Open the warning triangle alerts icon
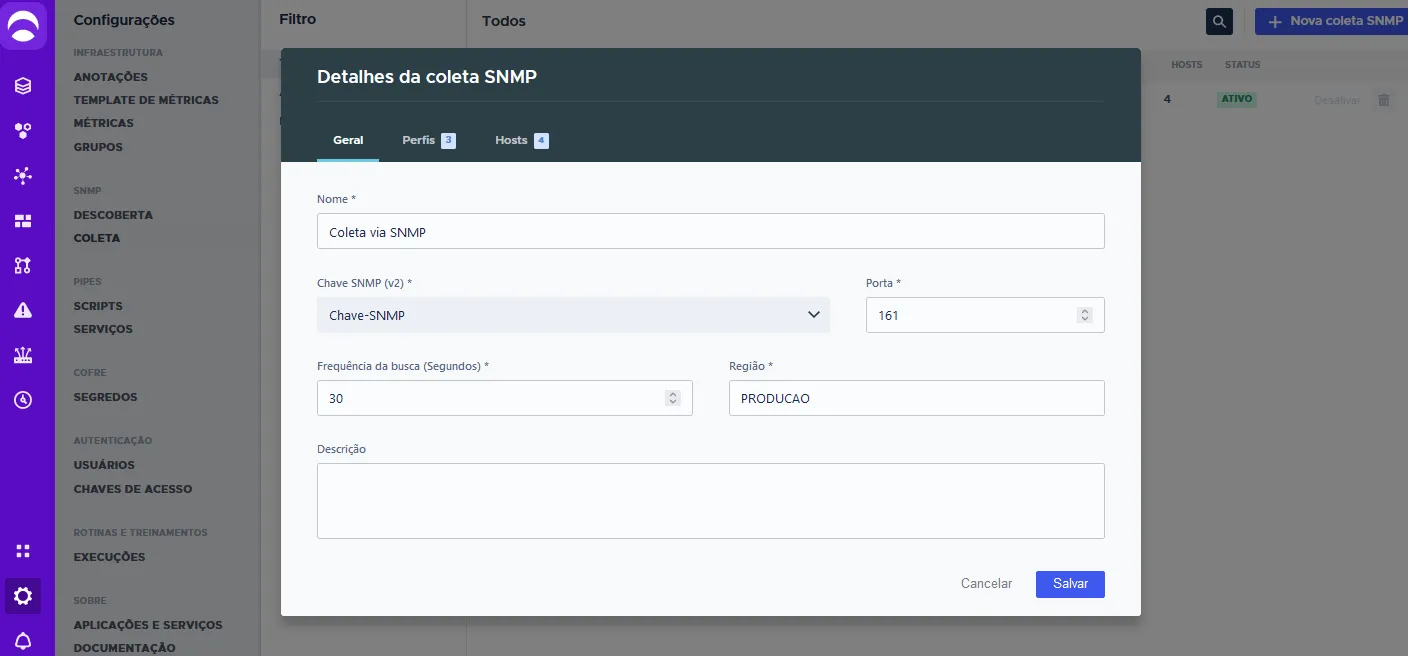 click(x=23, y=310)
